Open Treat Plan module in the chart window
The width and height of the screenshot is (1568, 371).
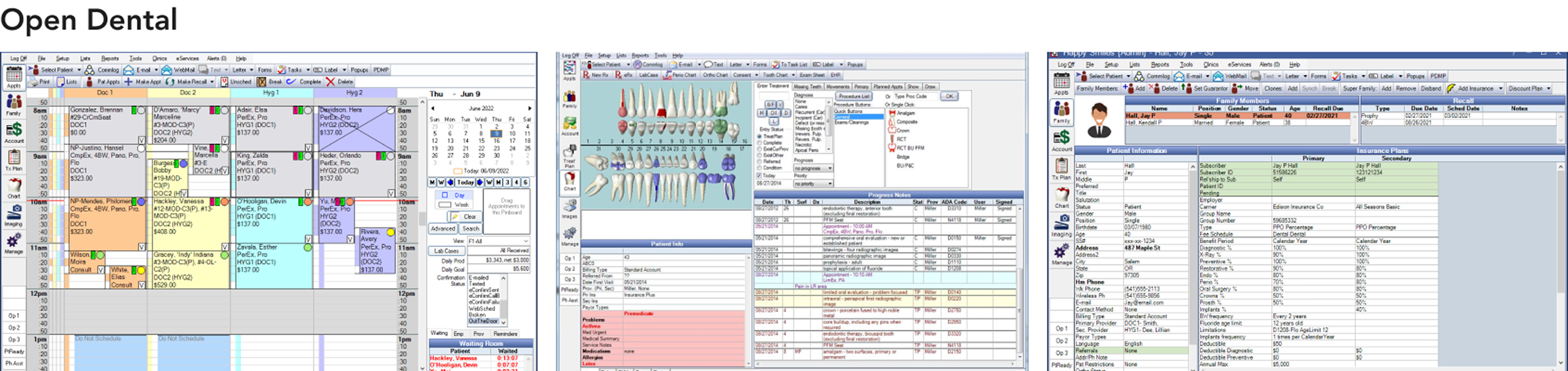pos(570,157)
